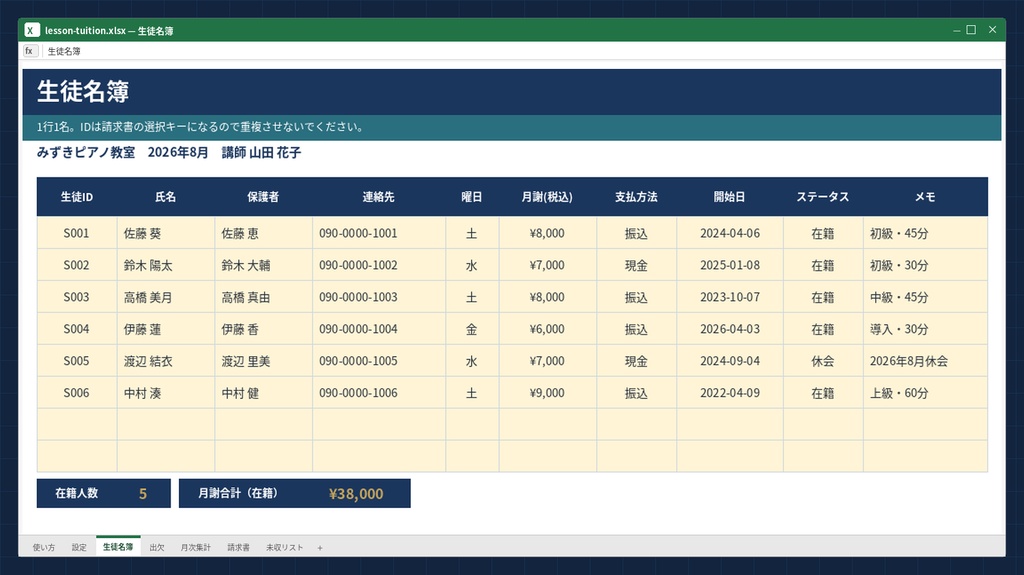This screenshot has height=575, width=1024.
Task: Click the 氏名 column header
Action: (x=166, y=197)
